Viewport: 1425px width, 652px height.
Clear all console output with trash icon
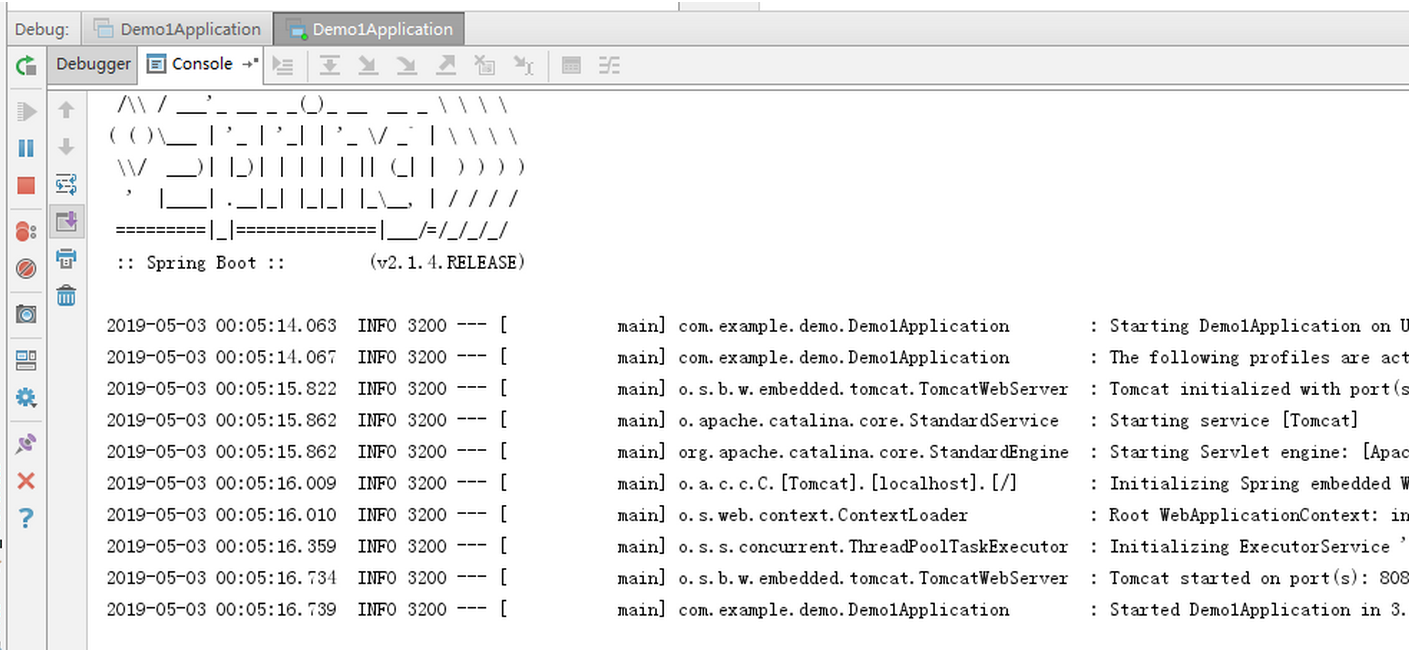click(66, 295)
